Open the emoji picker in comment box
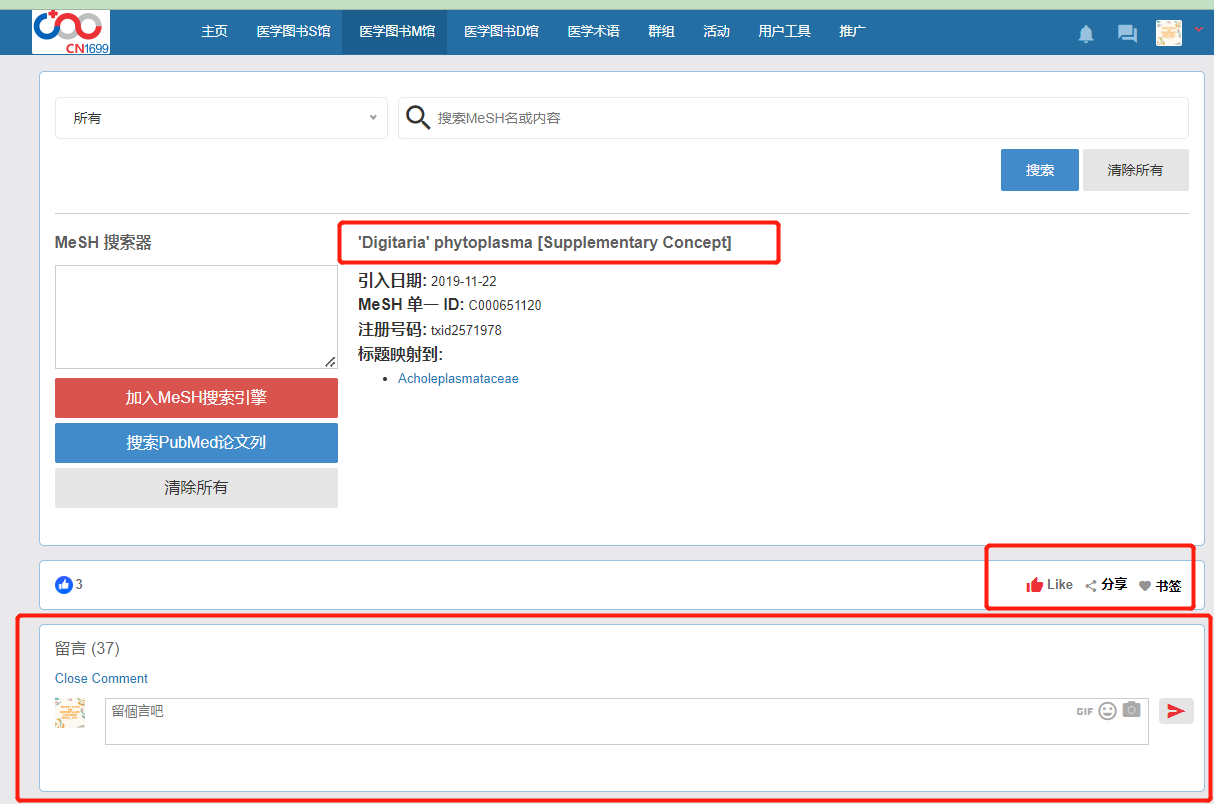Image resolution: width=1214 pixels, height=804 pixels. [1107, 711]
